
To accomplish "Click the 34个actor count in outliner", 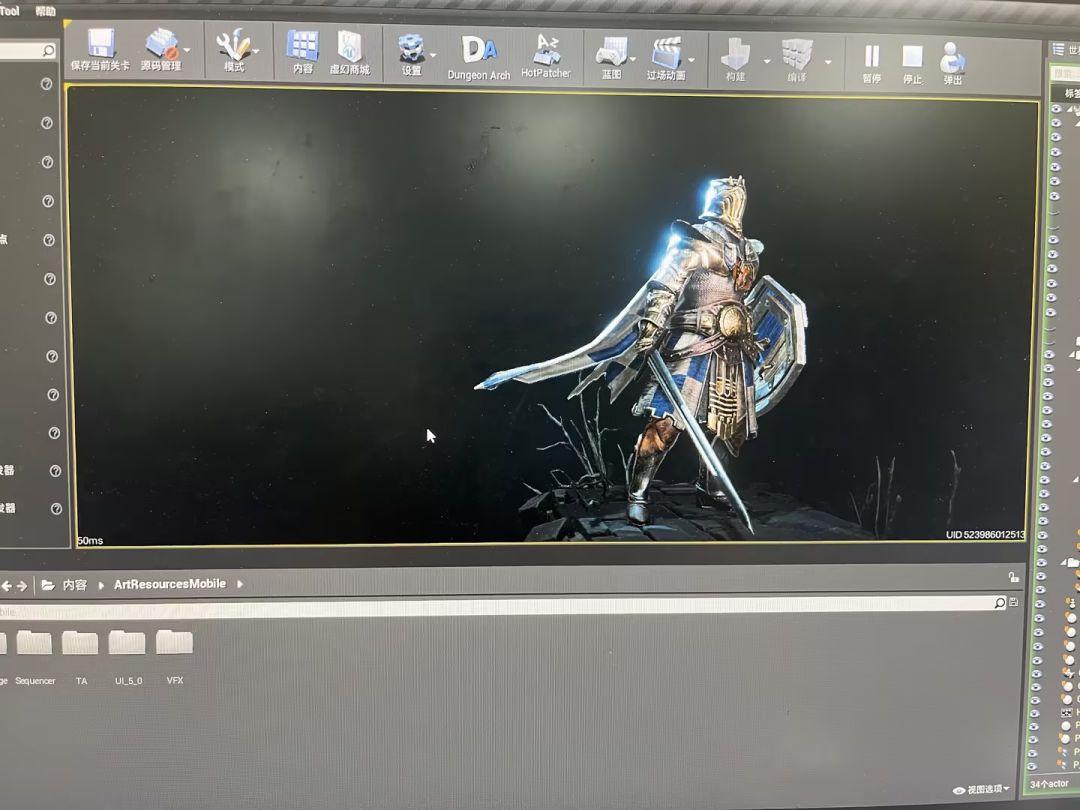I will [1049, 784].
